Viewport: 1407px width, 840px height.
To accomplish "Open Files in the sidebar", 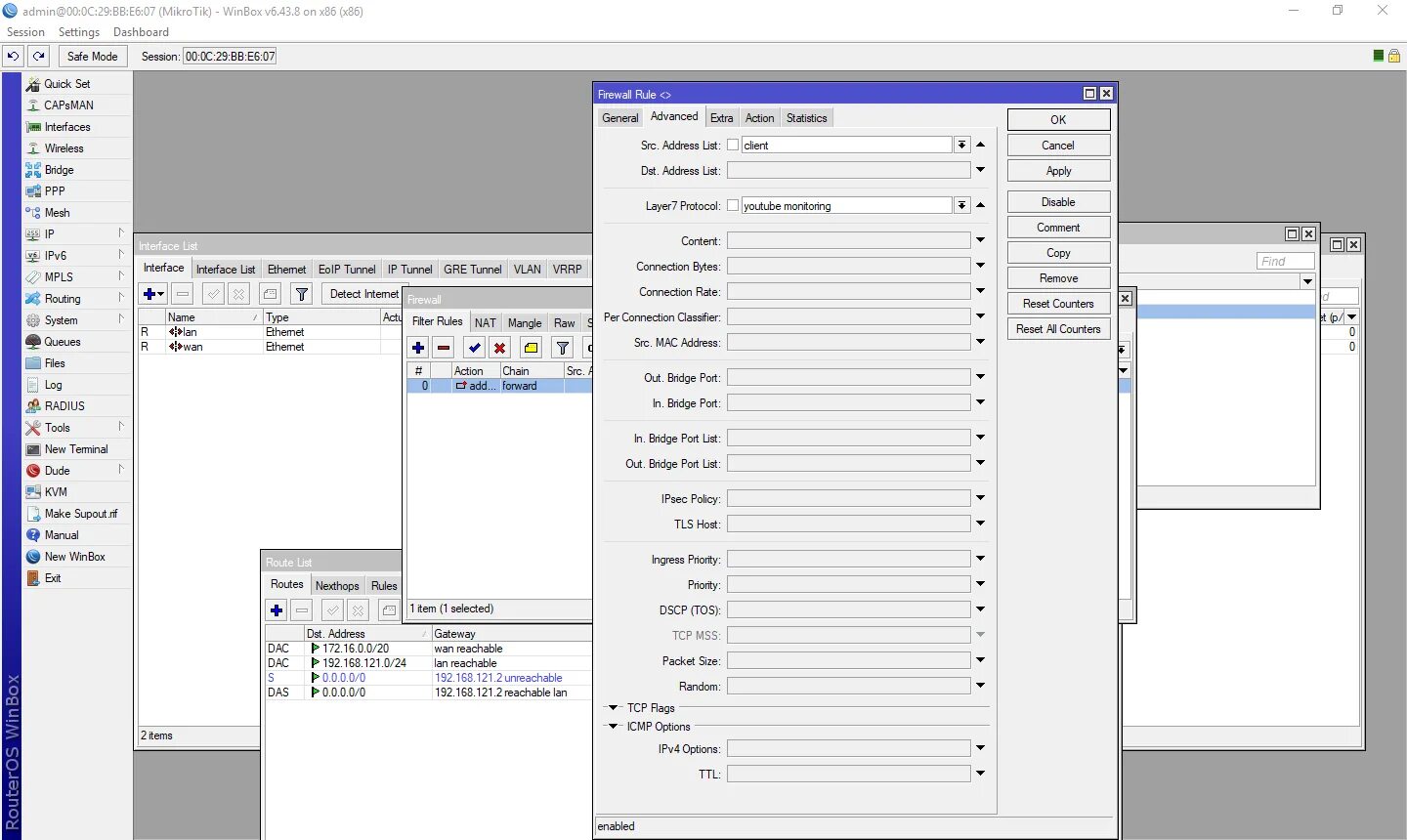I will coord(55,363).
